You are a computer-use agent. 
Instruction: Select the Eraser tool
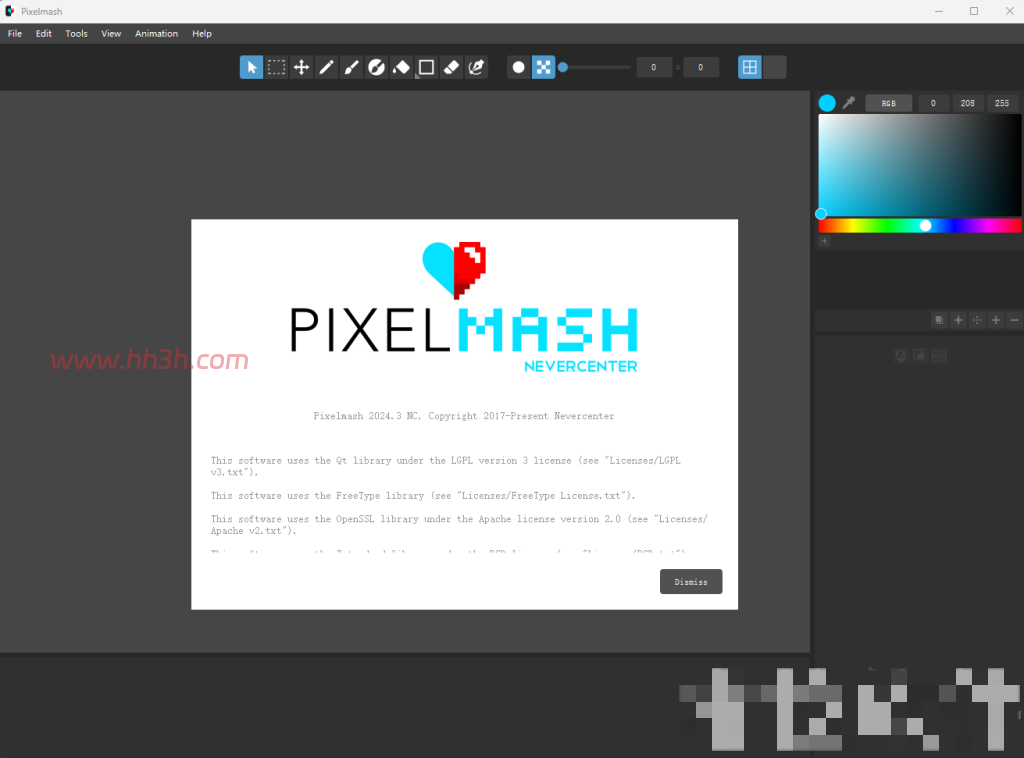[x=451, y=67]
